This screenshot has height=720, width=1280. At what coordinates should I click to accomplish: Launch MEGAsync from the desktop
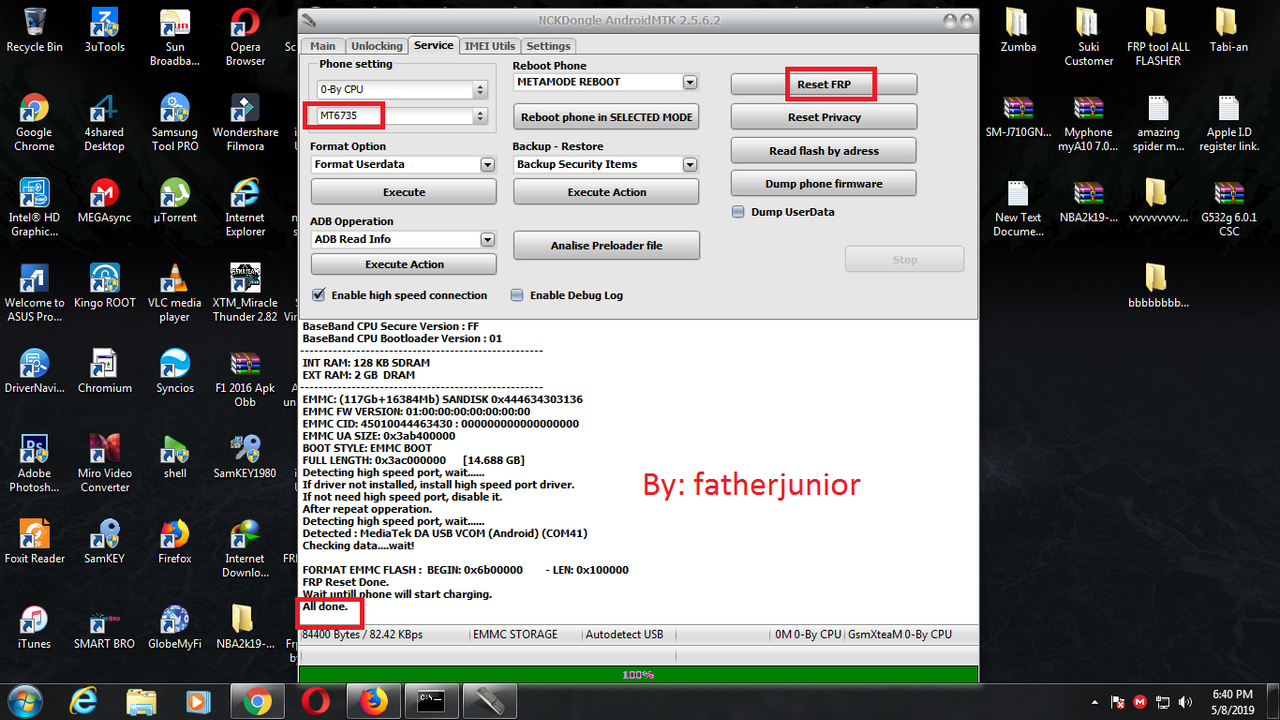(x=104, y=200)
